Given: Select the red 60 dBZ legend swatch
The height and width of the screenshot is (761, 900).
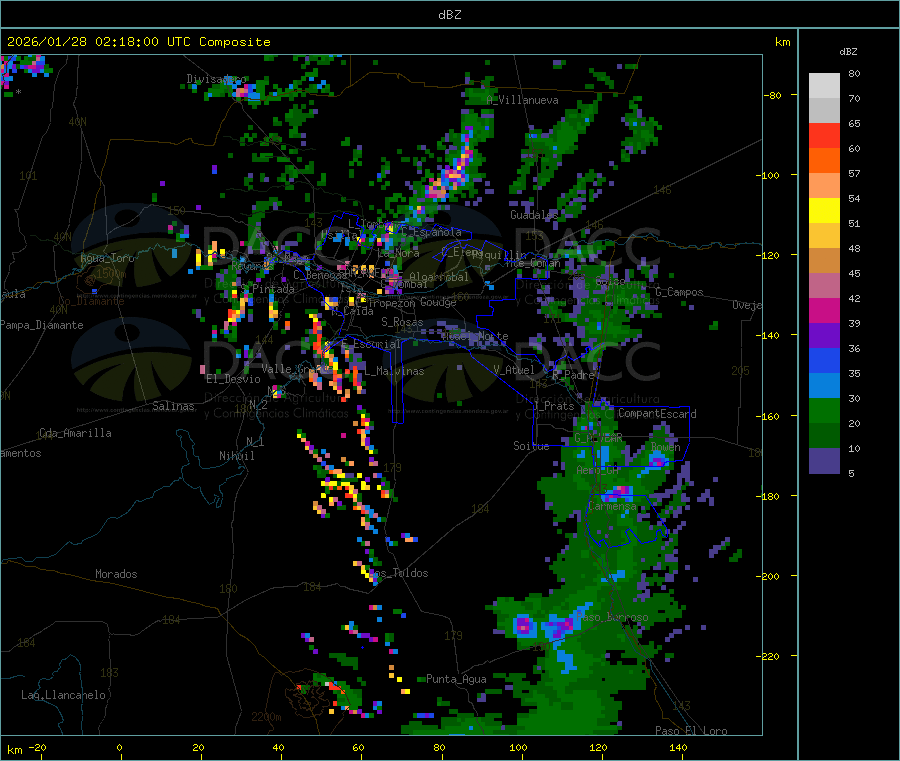Looking at the screenshot, I should (x=824, y=135).
